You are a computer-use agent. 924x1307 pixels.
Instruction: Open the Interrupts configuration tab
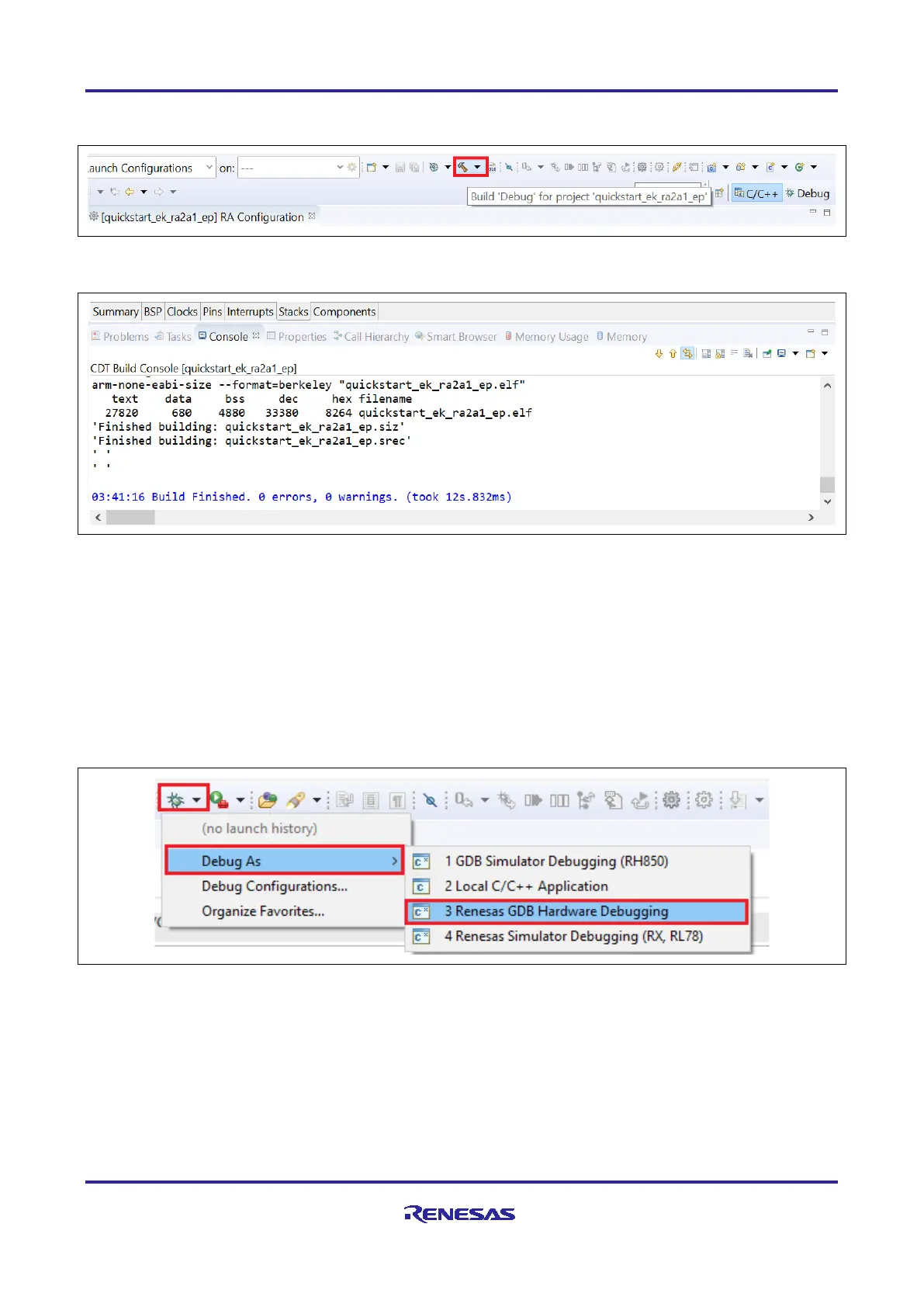click(x=250, y=311)
